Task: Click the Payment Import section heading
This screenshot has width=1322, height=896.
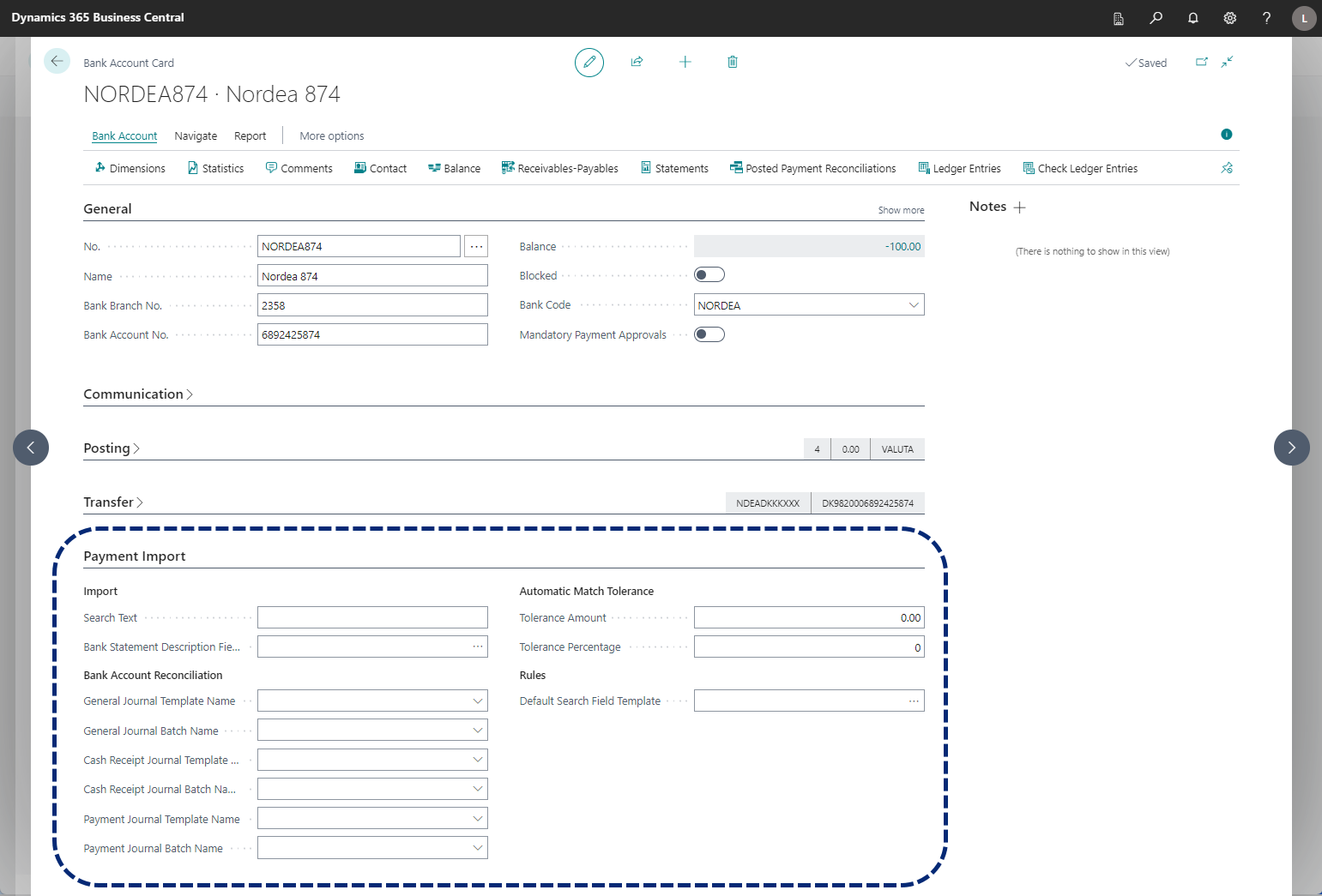Action: [x=135, y=556]
